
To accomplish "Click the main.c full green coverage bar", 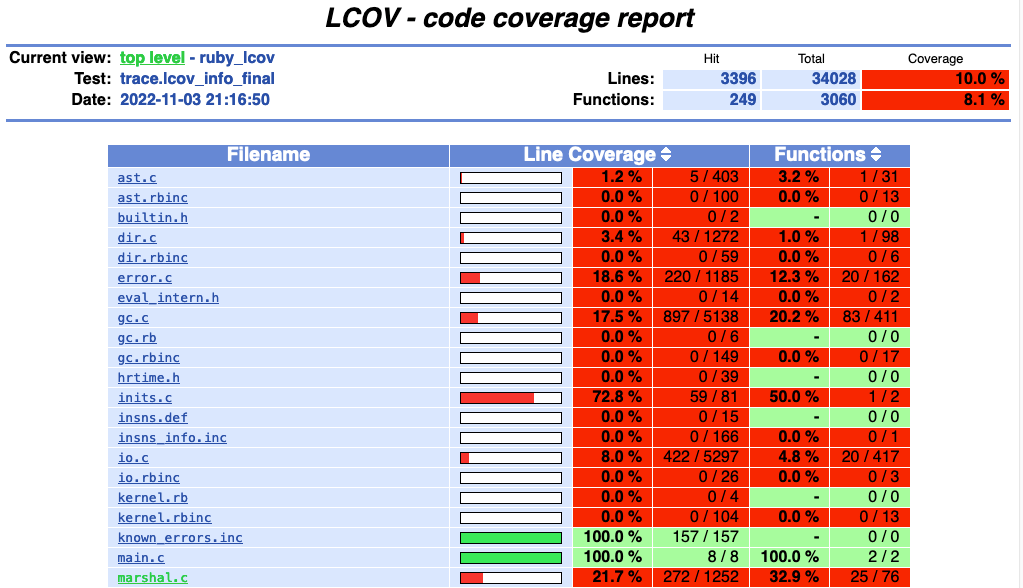I will coord(510,558).
